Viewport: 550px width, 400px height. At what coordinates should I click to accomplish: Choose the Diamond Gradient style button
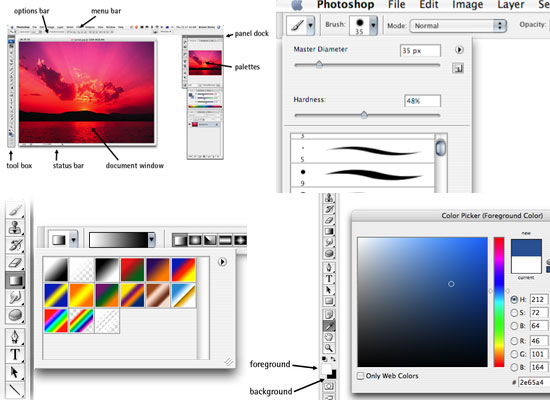(x=240, y=240)
